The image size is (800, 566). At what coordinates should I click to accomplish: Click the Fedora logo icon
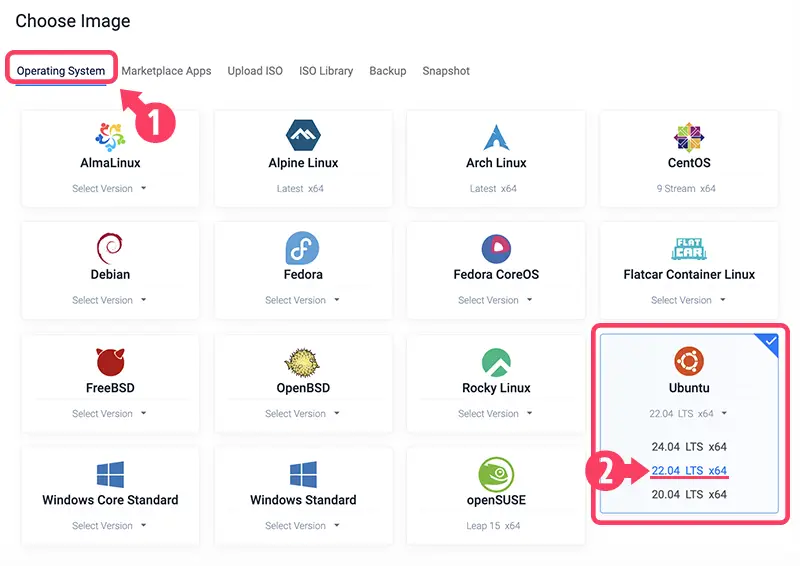coord(303,248)
